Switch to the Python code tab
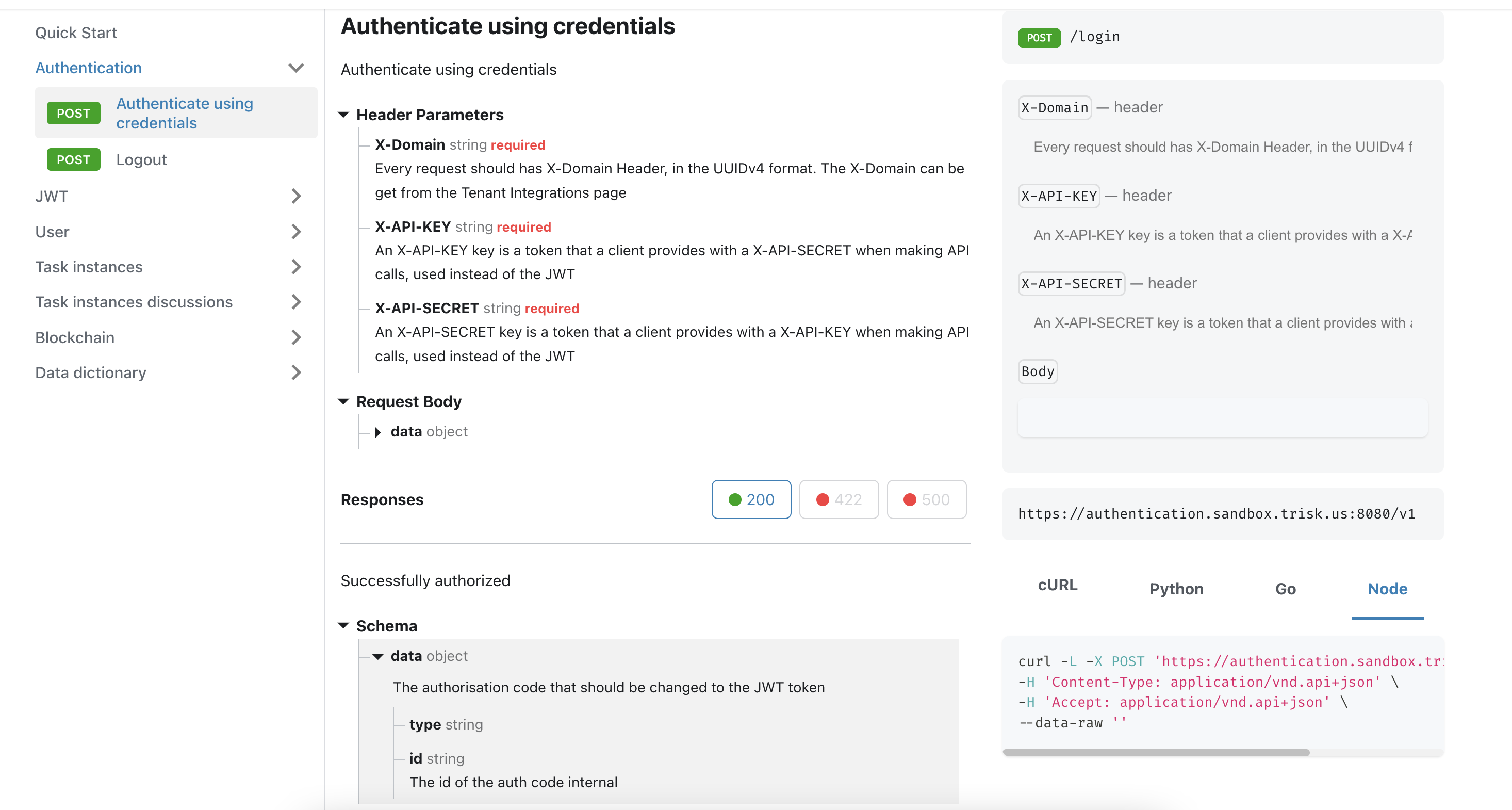The image size is (1512, 810). click(x=1176, y=589)
